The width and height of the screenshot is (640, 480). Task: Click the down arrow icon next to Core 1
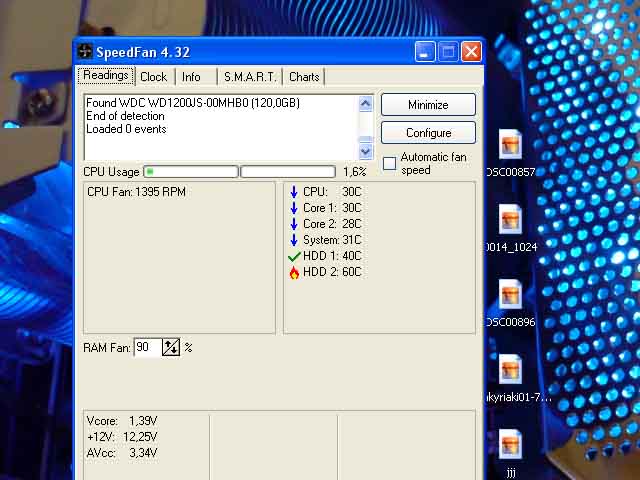[294, 208]
